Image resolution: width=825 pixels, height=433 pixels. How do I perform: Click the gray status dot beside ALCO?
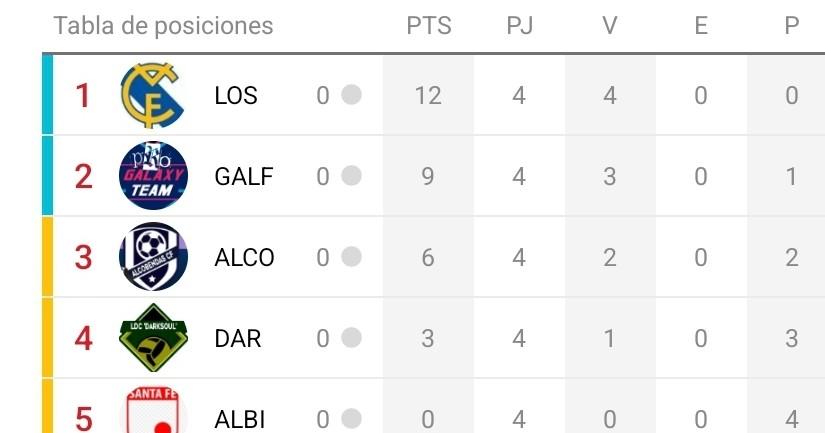point(351,257)
